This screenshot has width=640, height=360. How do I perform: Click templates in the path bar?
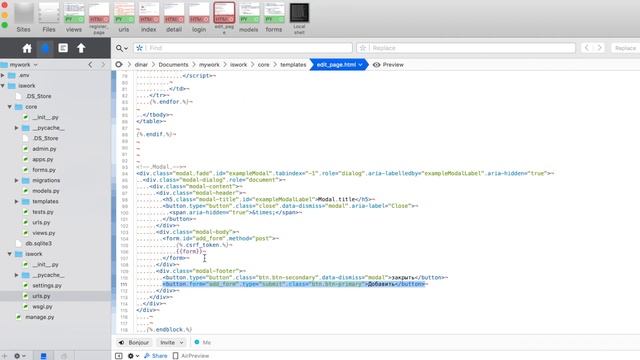click(x=293, y=64)
